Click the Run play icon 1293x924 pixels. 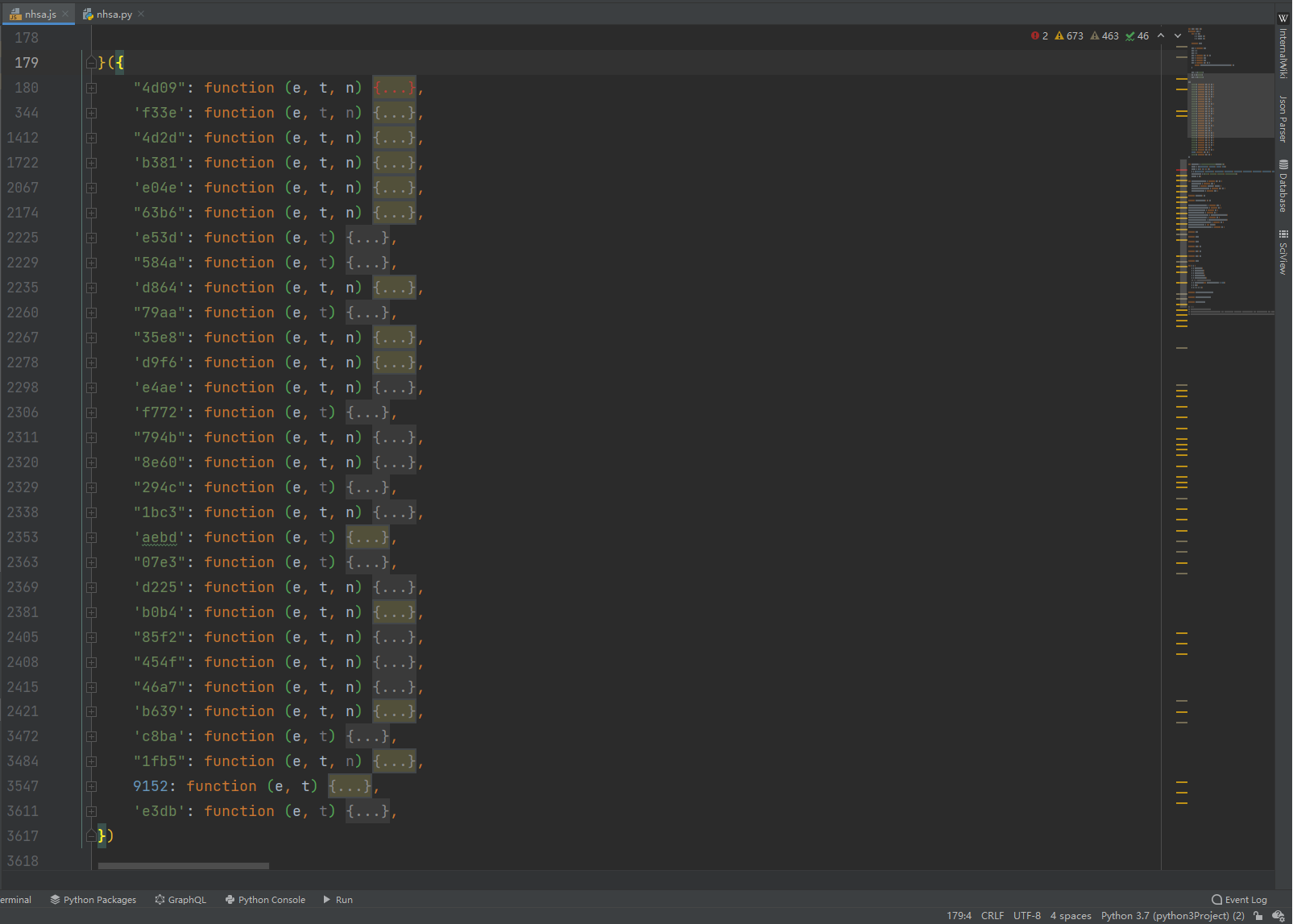tap(327, 900)
